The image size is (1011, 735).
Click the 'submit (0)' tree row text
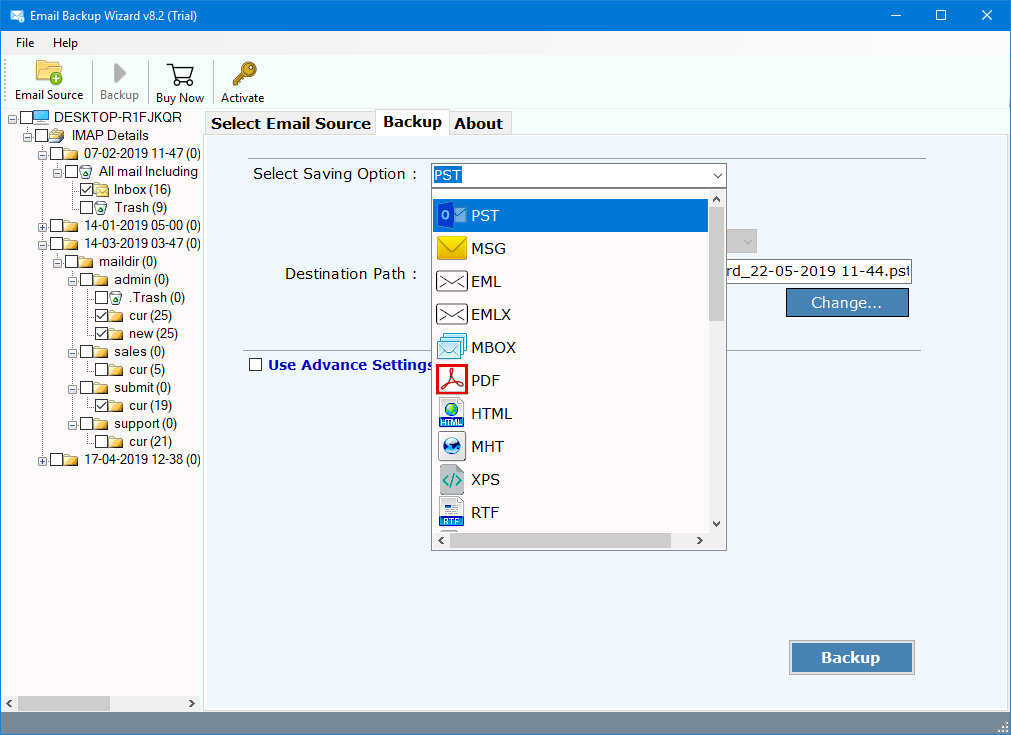(142, 387)
